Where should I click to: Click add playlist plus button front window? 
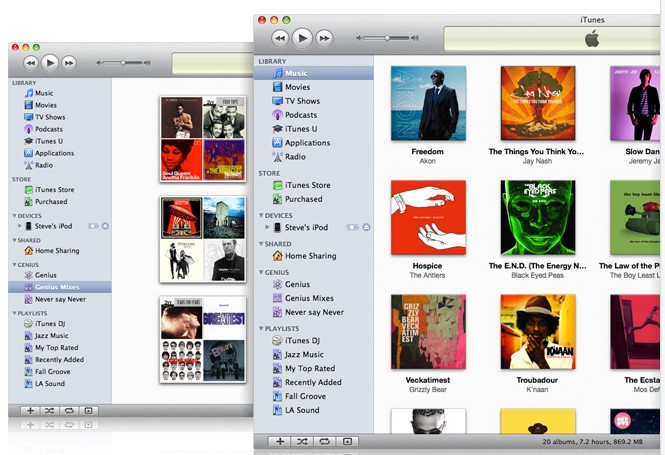coord(280,441)
